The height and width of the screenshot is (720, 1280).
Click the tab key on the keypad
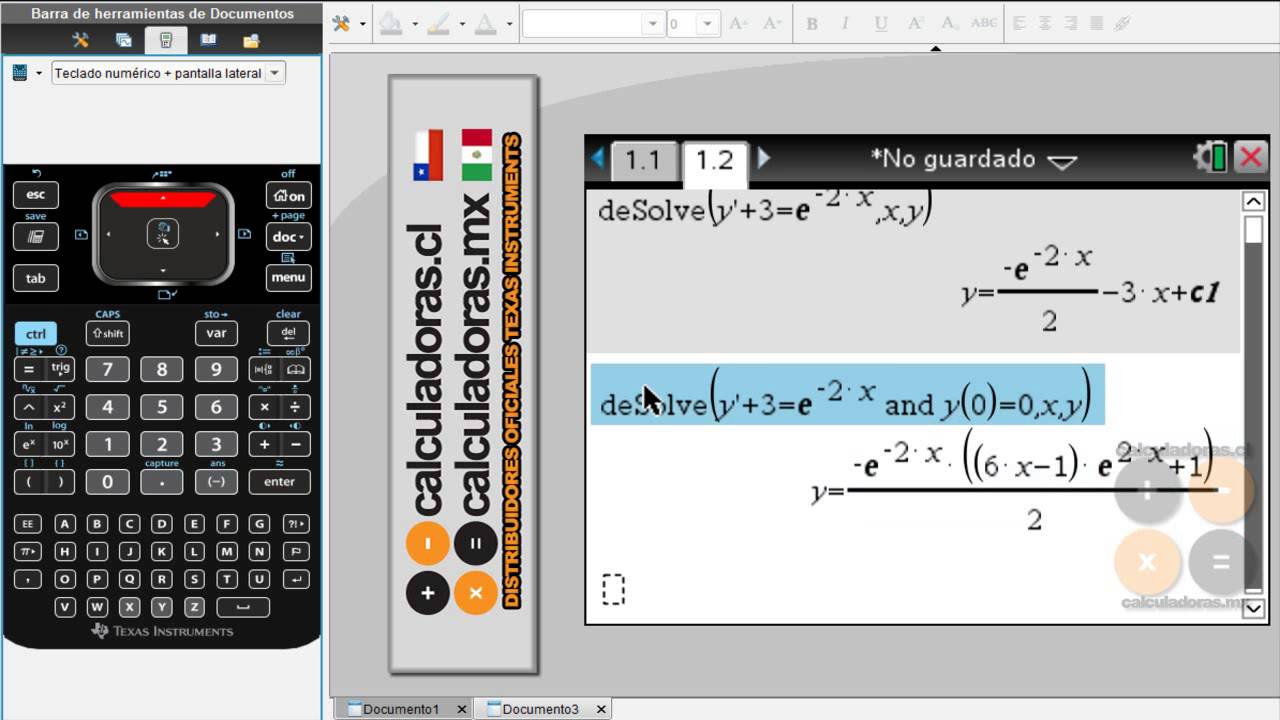coord(35,278)
